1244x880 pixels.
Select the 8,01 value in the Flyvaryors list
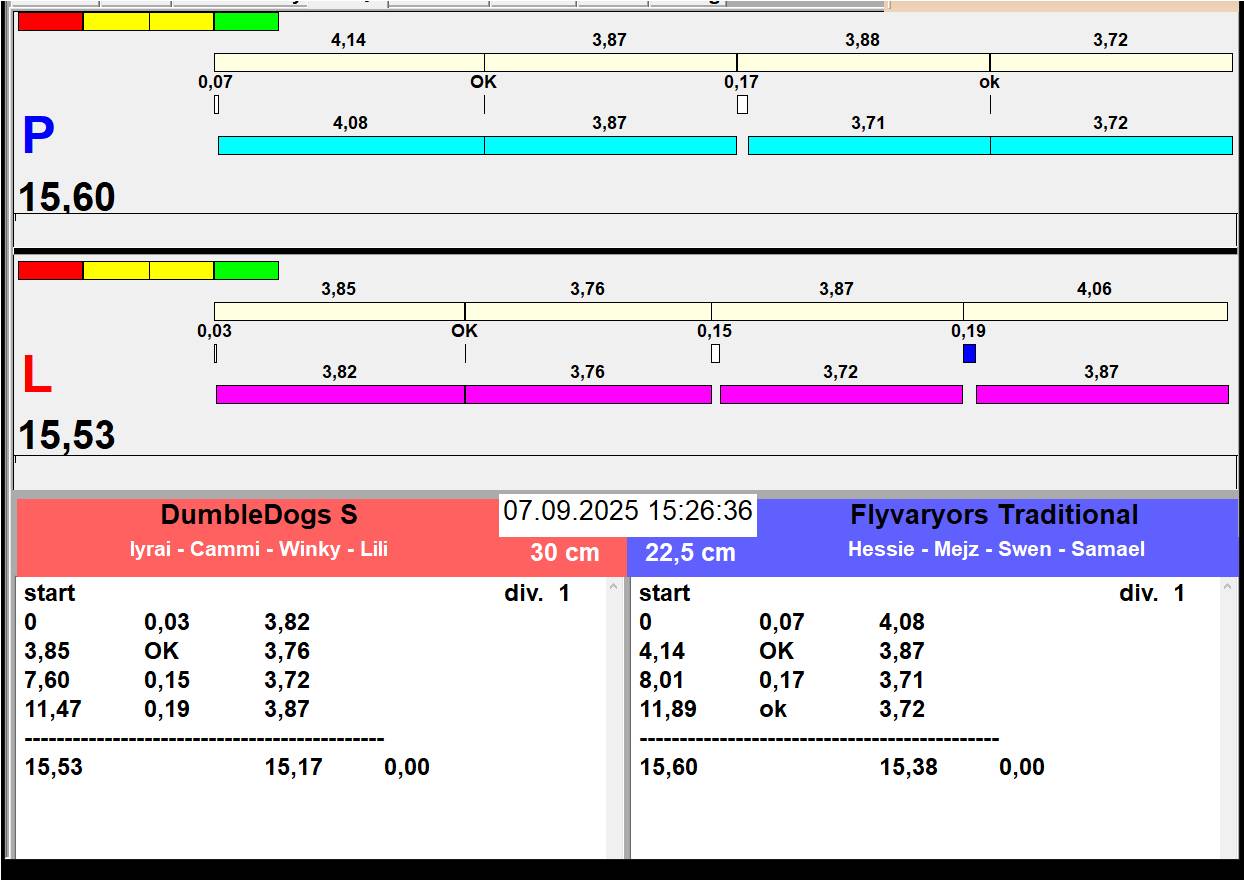tap(662, 680)
